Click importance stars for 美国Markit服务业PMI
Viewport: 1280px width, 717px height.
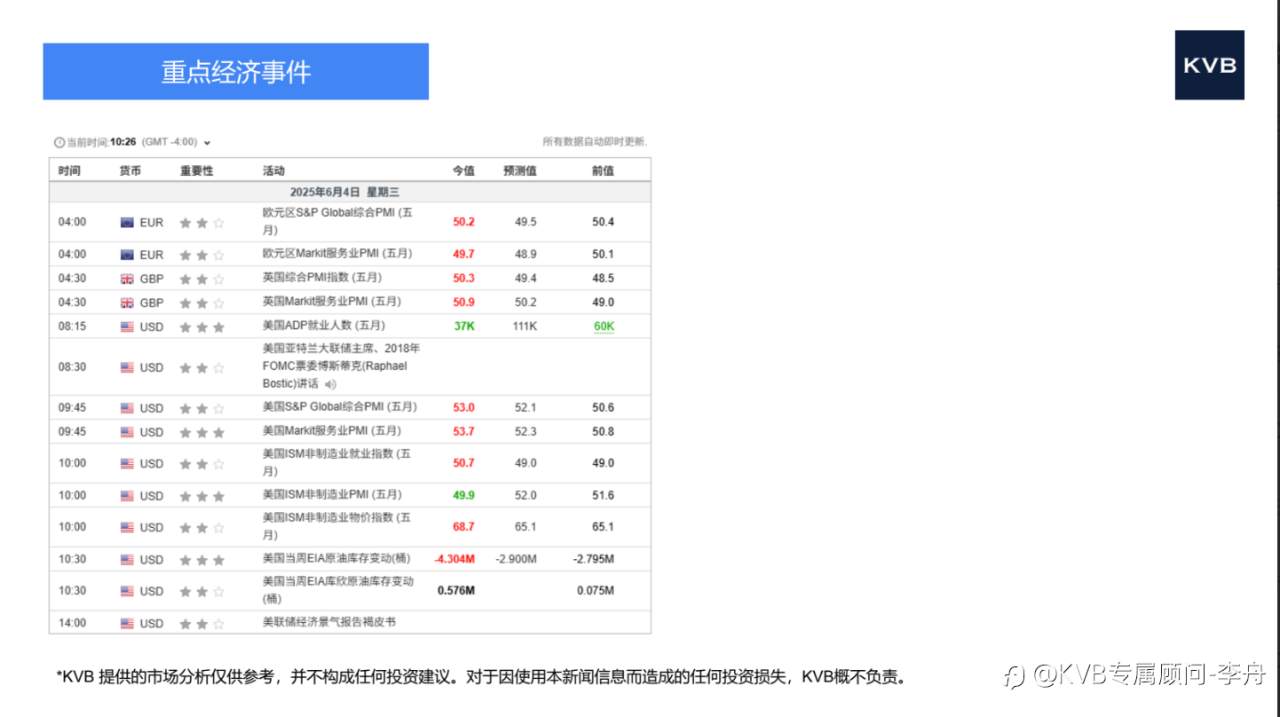click(x=202, y=432)
